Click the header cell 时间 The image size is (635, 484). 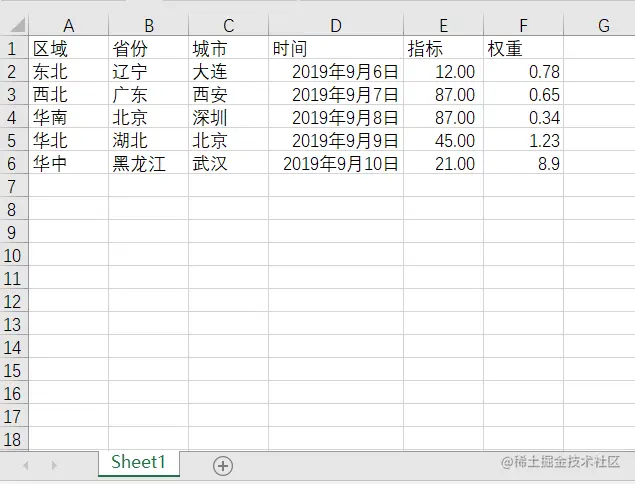pos(336,49)
